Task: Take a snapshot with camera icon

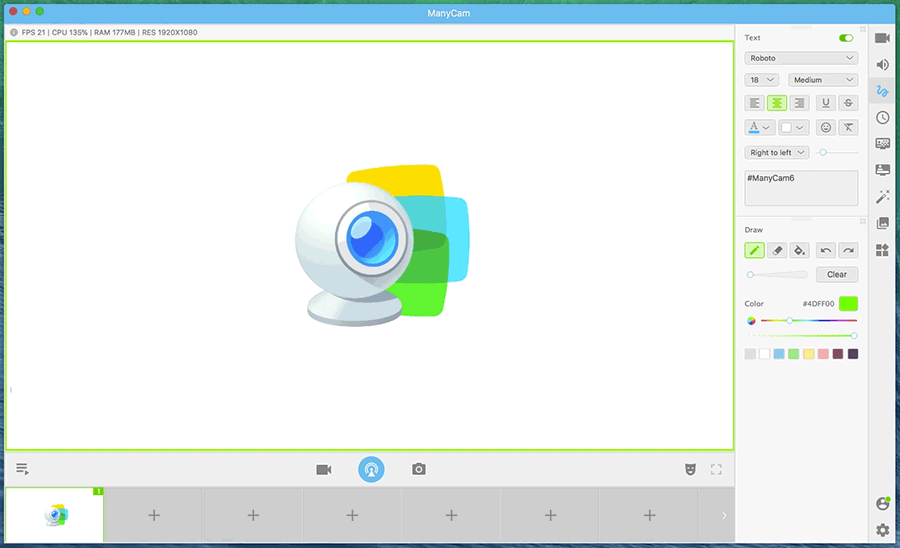Action: coord(419,469)
